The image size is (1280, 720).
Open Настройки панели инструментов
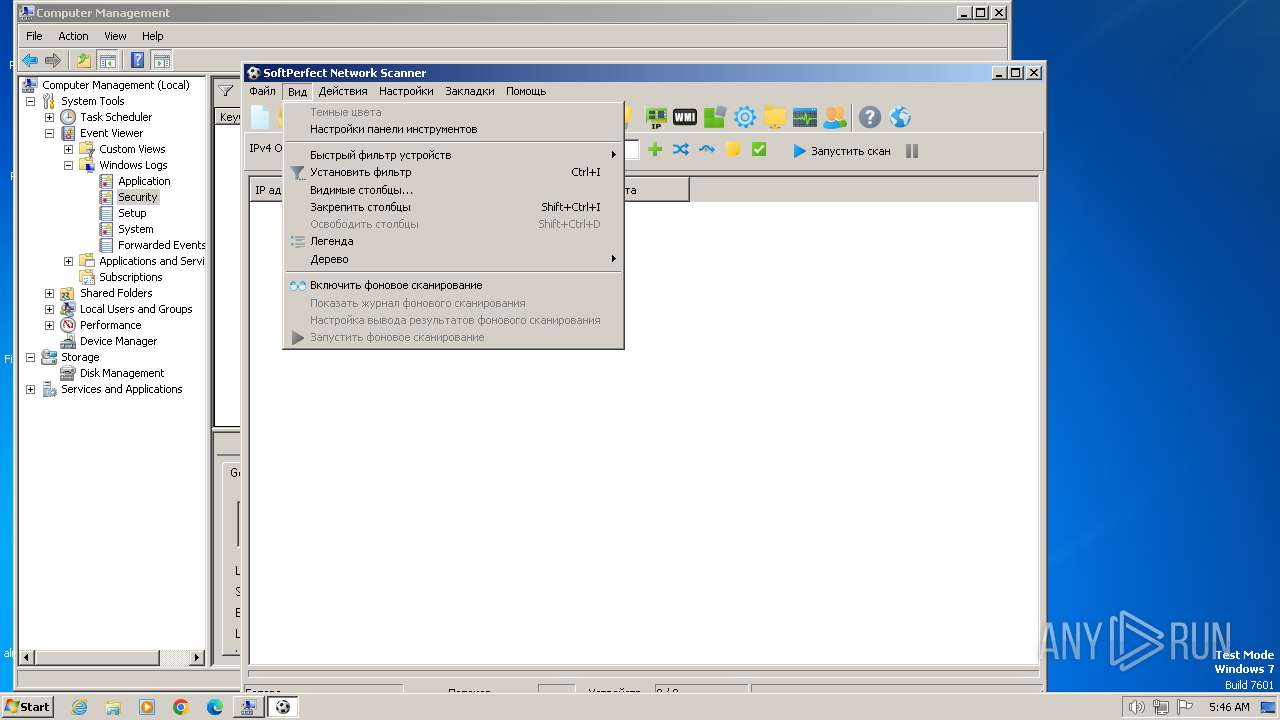click(453, 129)
